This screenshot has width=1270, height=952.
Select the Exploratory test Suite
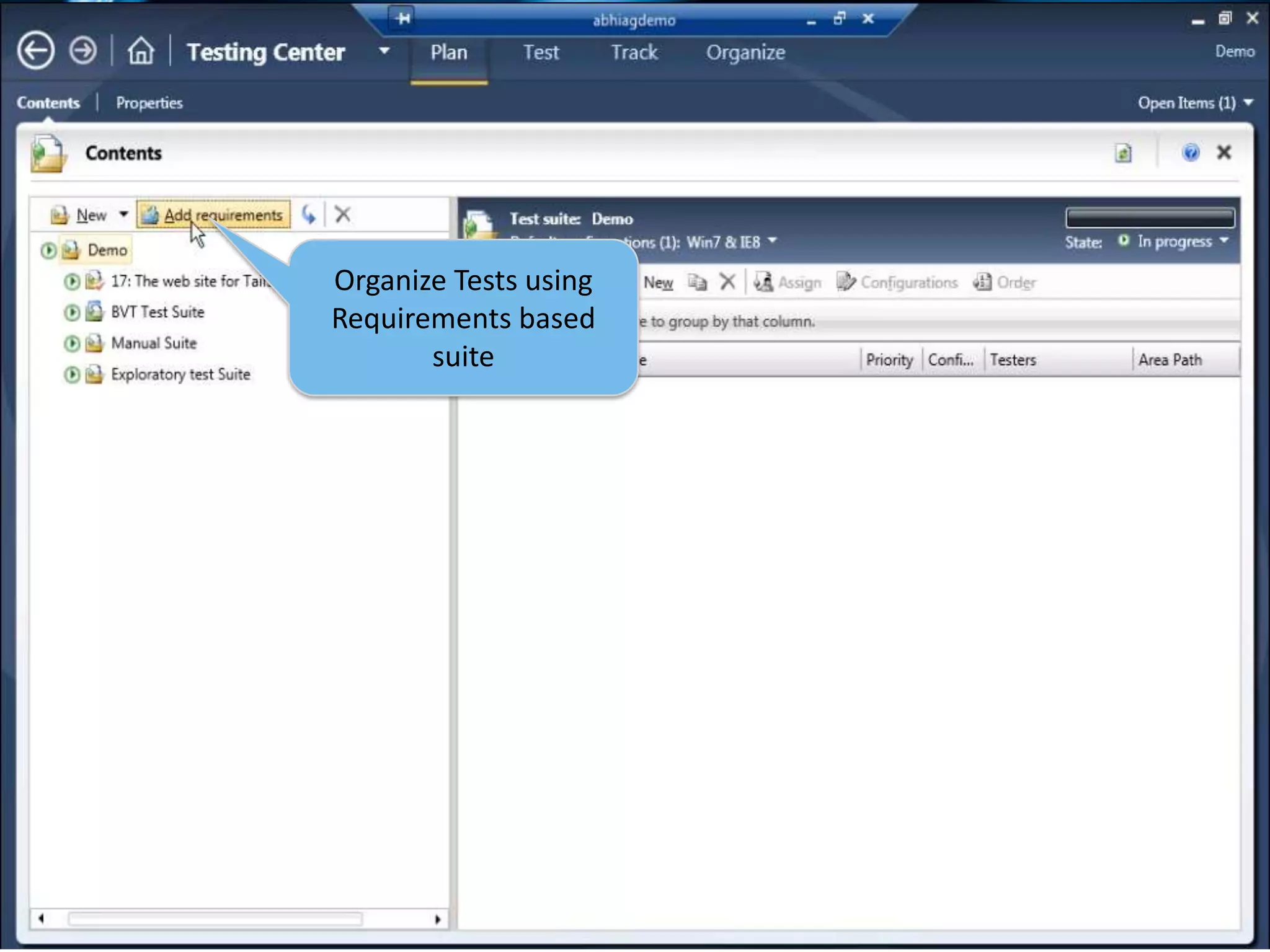click(x=180, y=374)
